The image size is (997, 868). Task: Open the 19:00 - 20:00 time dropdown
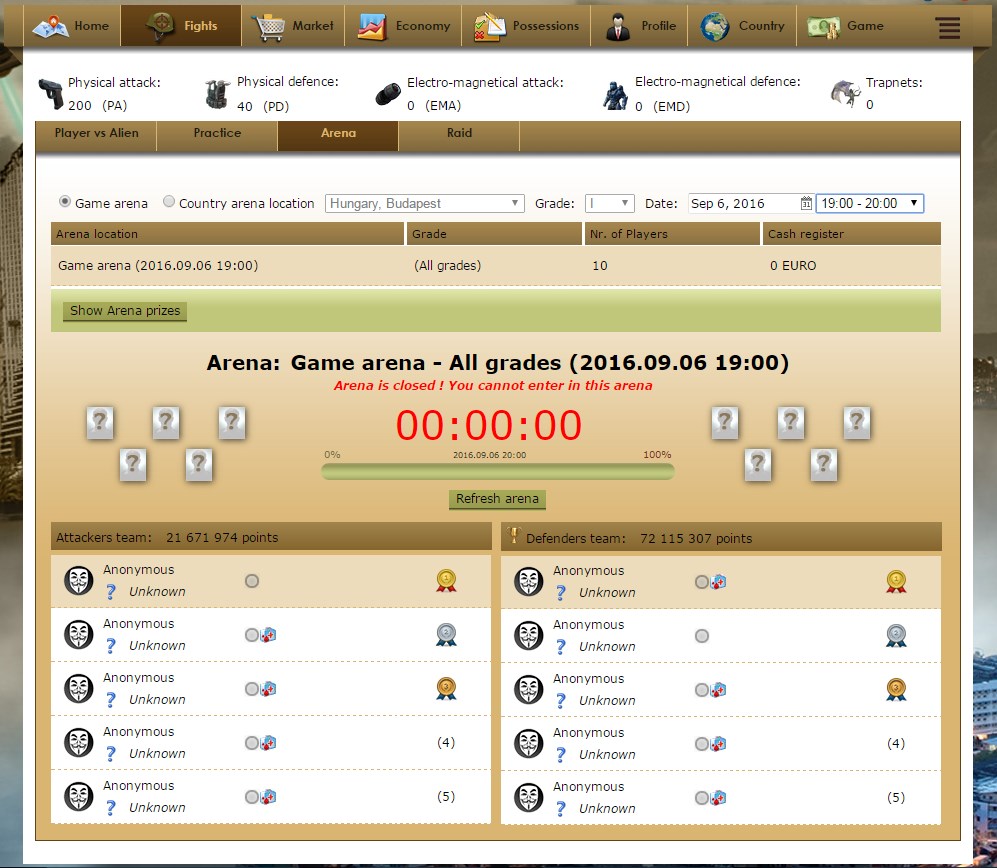(x=869, y=204)
